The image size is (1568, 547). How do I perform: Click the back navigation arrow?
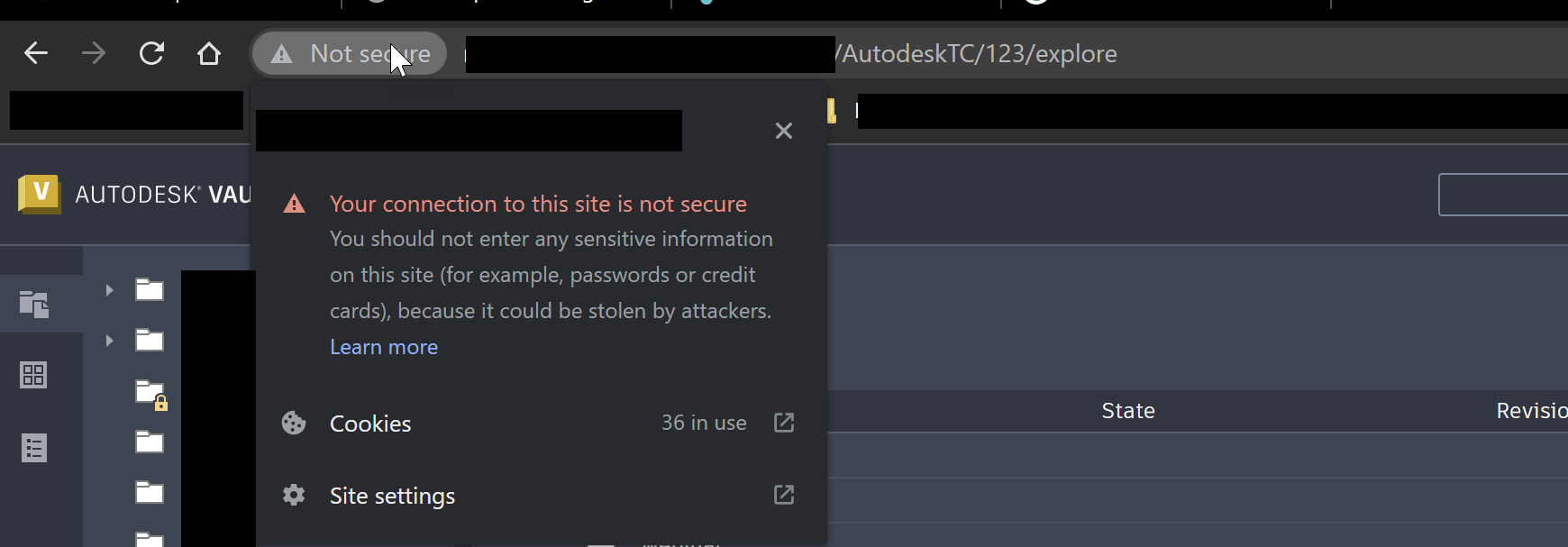point(35,52)
